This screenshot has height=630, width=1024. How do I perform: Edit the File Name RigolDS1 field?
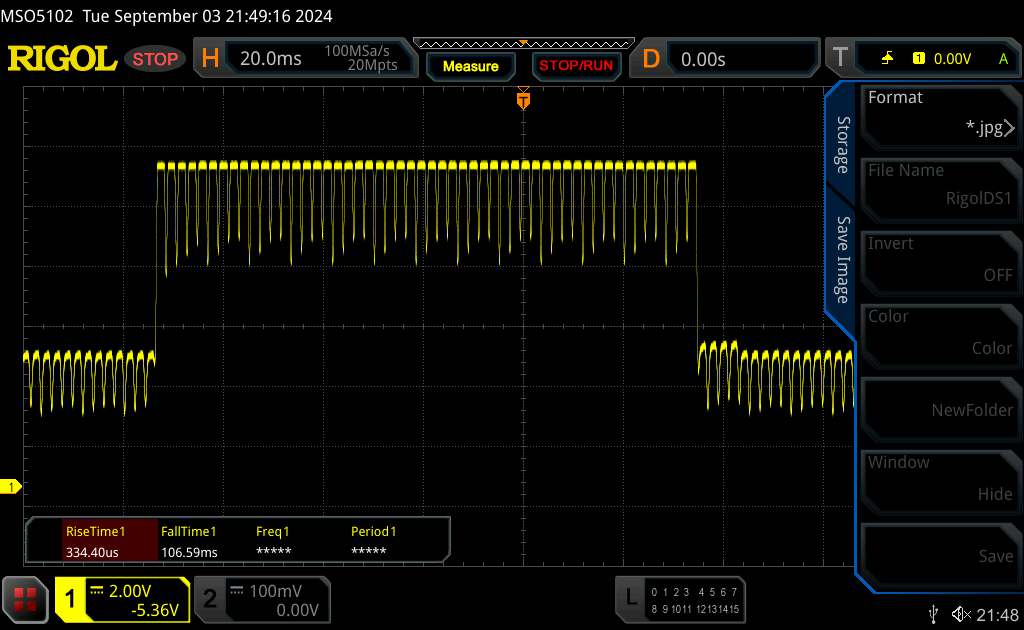click(x=939, y=186)
